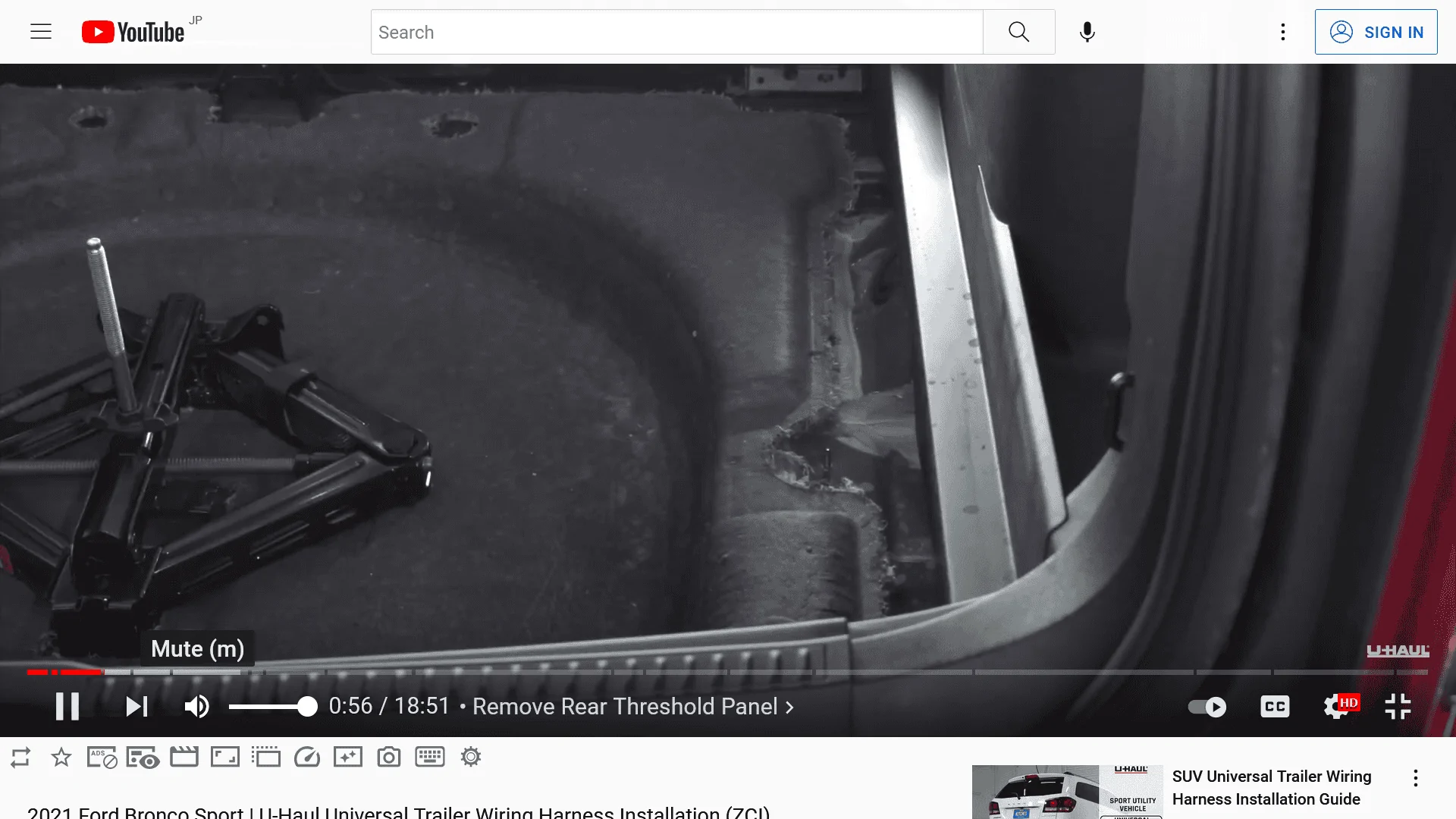Screen dimensions: 1456x819
Task: Click the star favorite icon
Action: [61, 757]
